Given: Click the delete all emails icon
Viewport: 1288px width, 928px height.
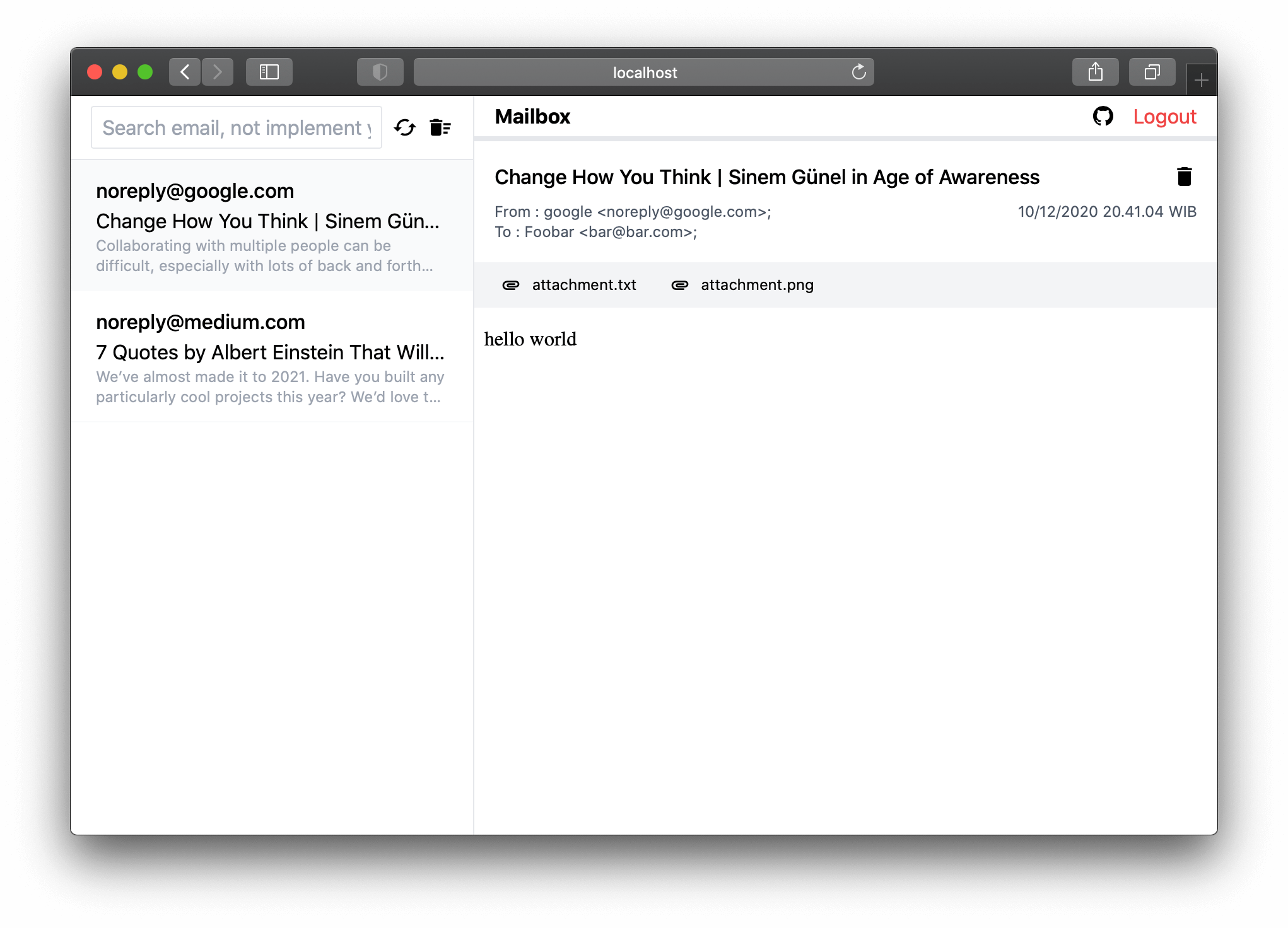Looking at the screenshot, I should coord(440,128).
